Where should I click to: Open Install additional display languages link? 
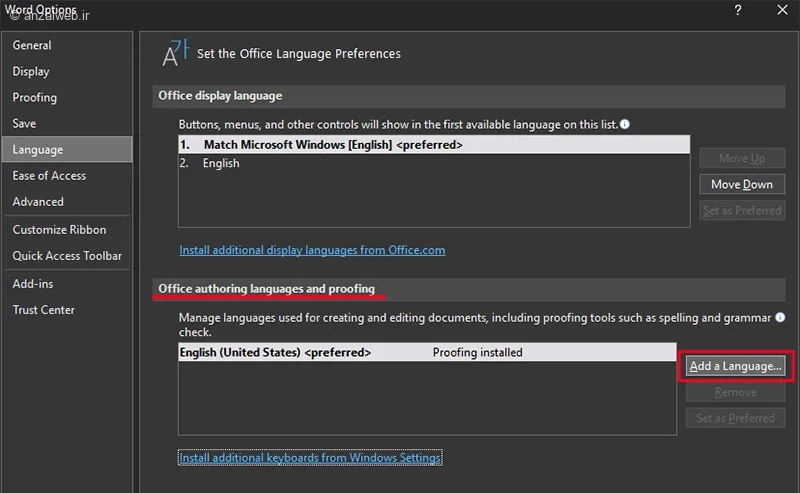312,250
